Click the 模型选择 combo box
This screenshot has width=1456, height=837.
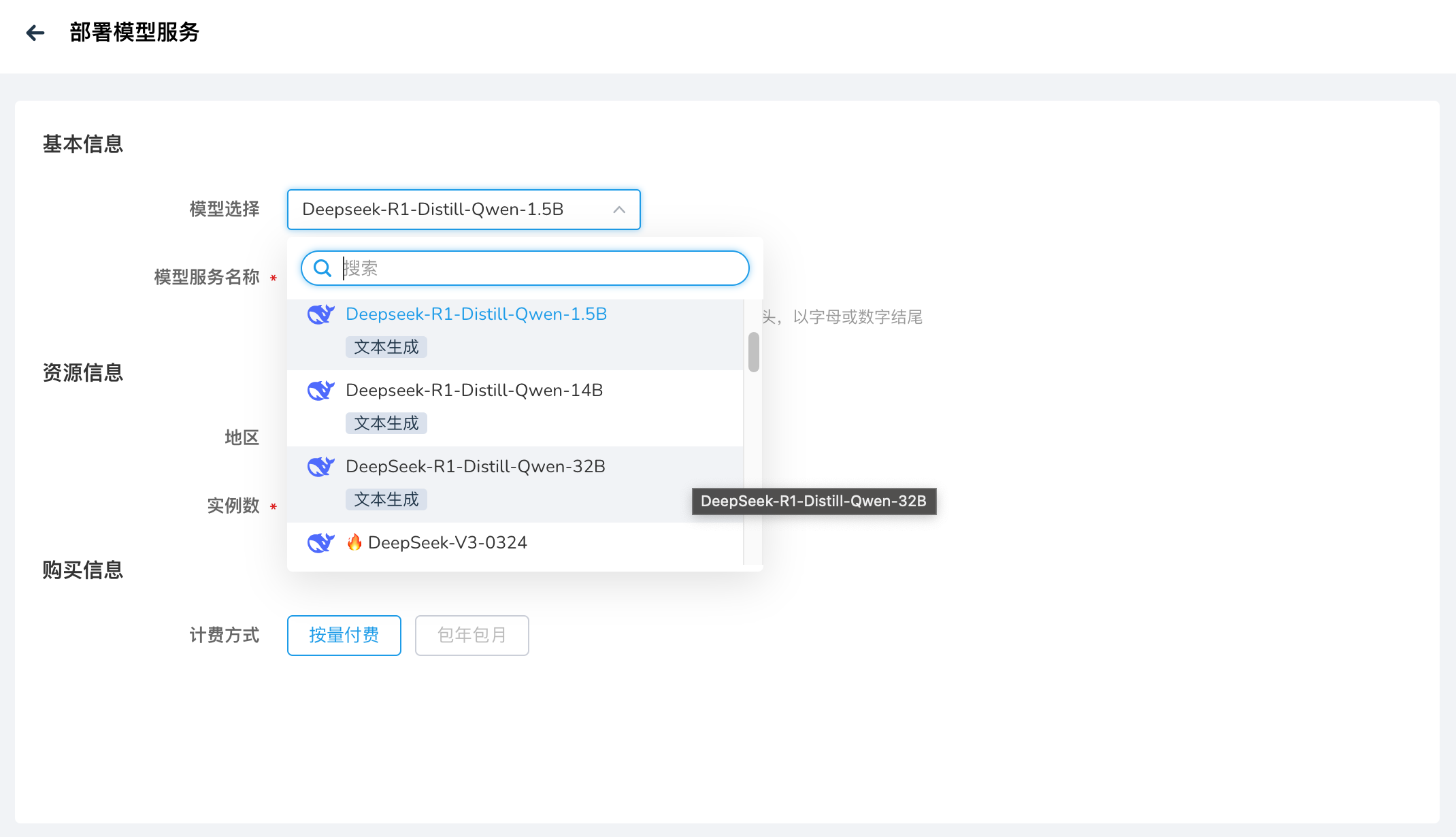(x=449, y=210)
